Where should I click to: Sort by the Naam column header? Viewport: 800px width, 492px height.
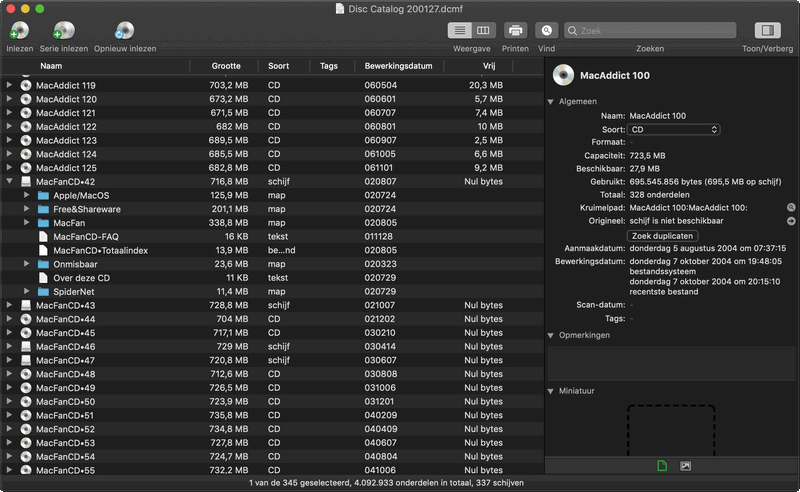(51, 66)
